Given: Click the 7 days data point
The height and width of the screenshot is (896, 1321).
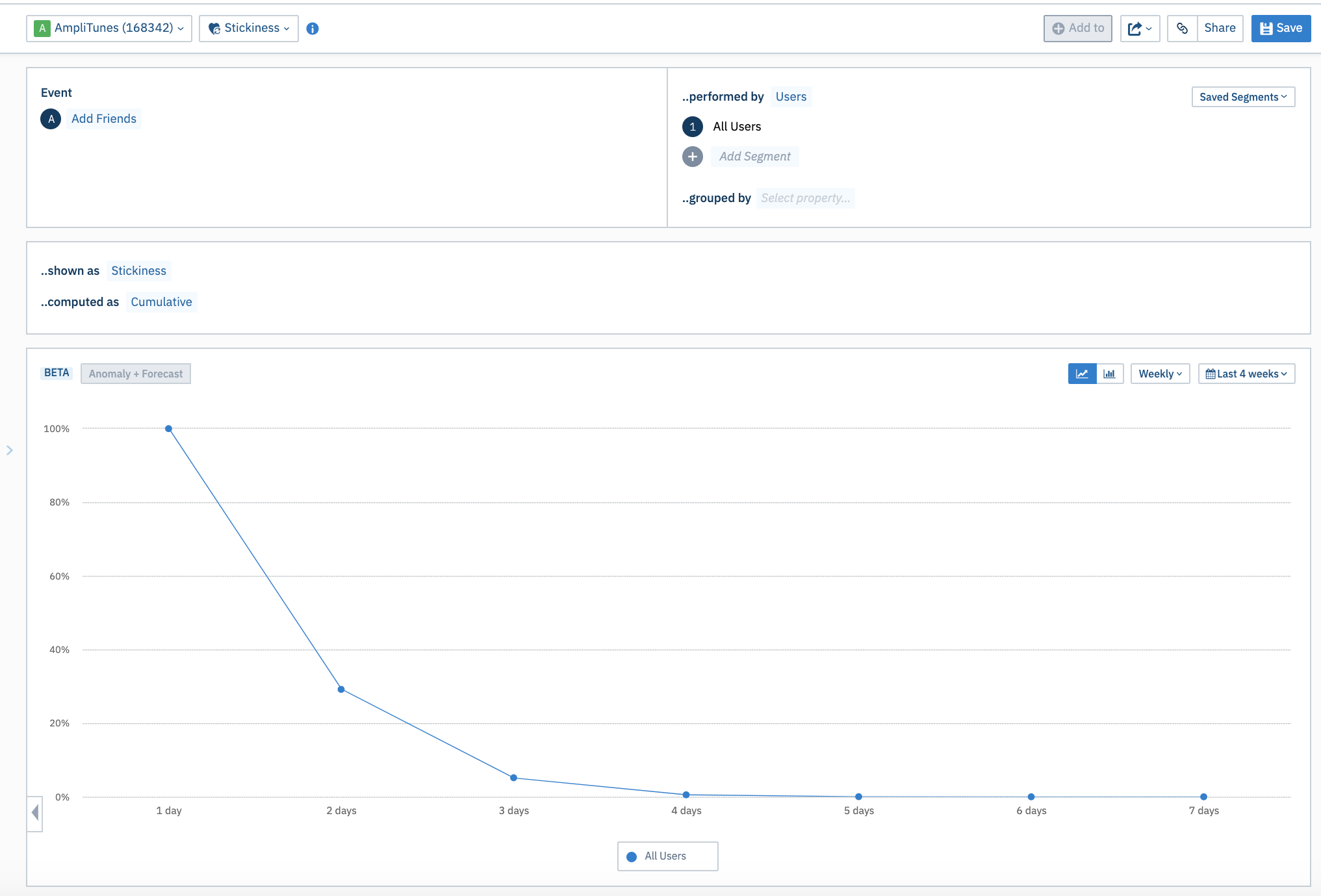Looking at the screenshot, I should (1203, 797).
